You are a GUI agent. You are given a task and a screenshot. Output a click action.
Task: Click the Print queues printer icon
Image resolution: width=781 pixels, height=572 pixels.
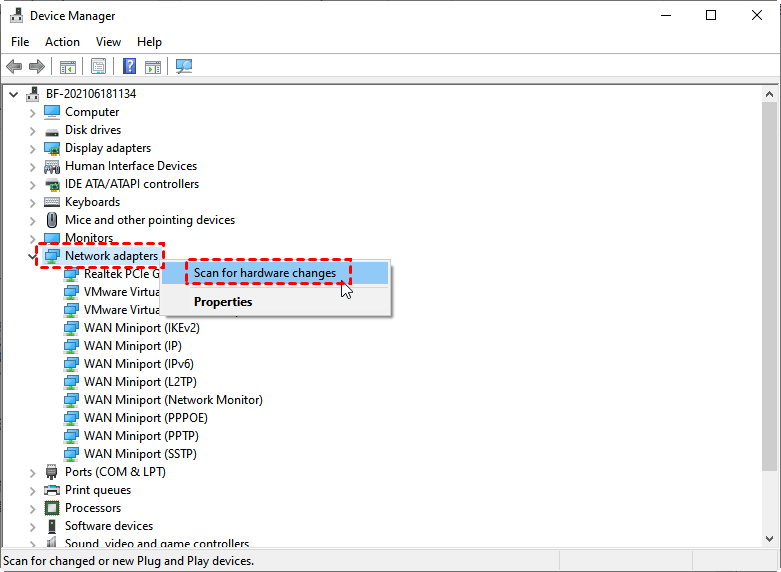click(x=52, y=490)
